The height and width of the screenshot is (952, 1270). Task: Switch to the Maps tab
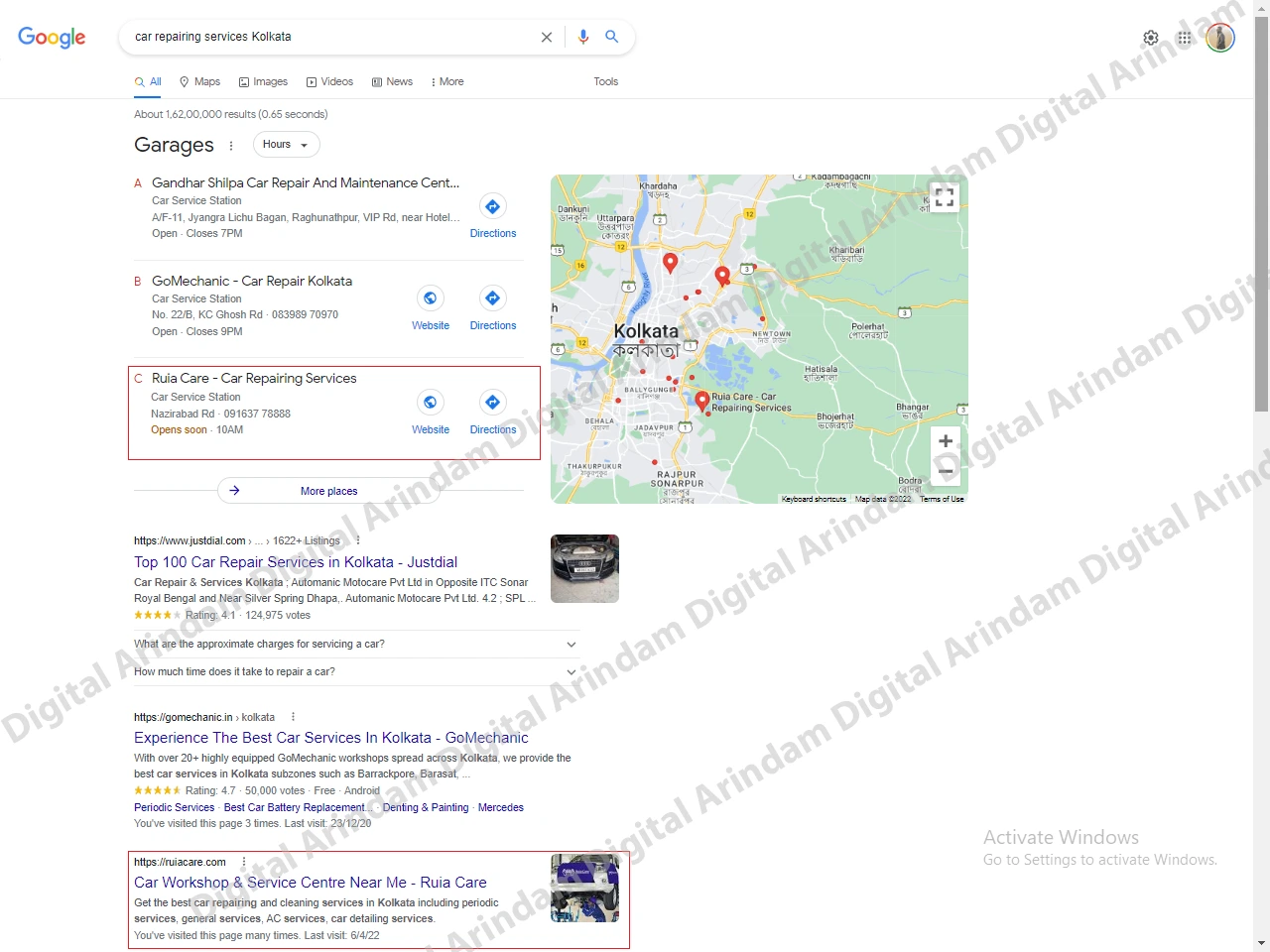point(199,81)
